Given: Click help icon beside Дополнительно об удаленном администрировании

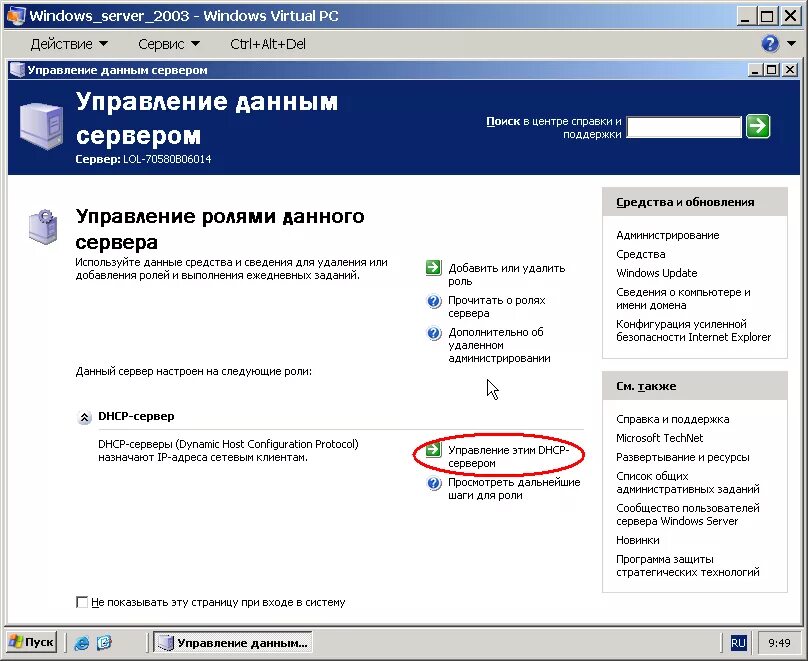Looking at the screenshot, I should tap(434, 333).
